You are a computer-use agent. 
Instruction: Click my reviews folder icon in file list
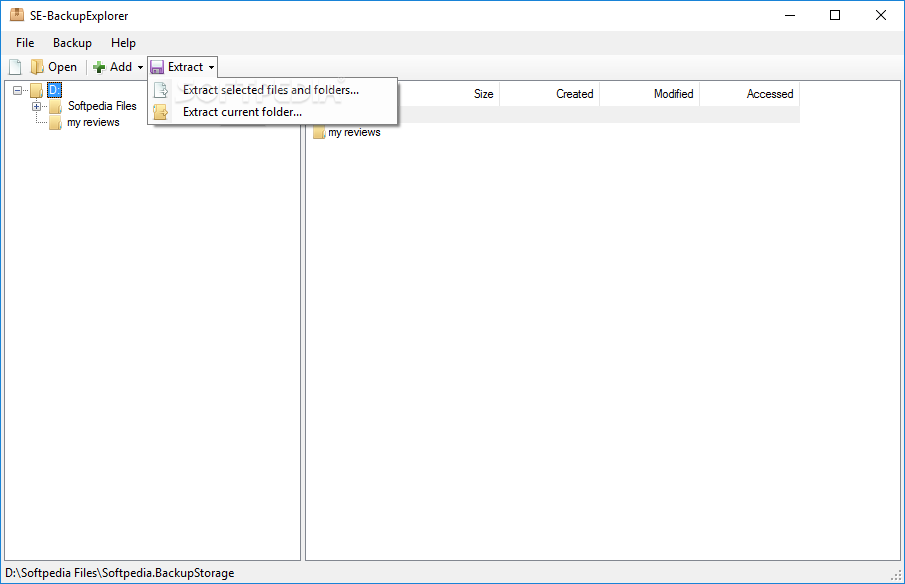(319, 133)
